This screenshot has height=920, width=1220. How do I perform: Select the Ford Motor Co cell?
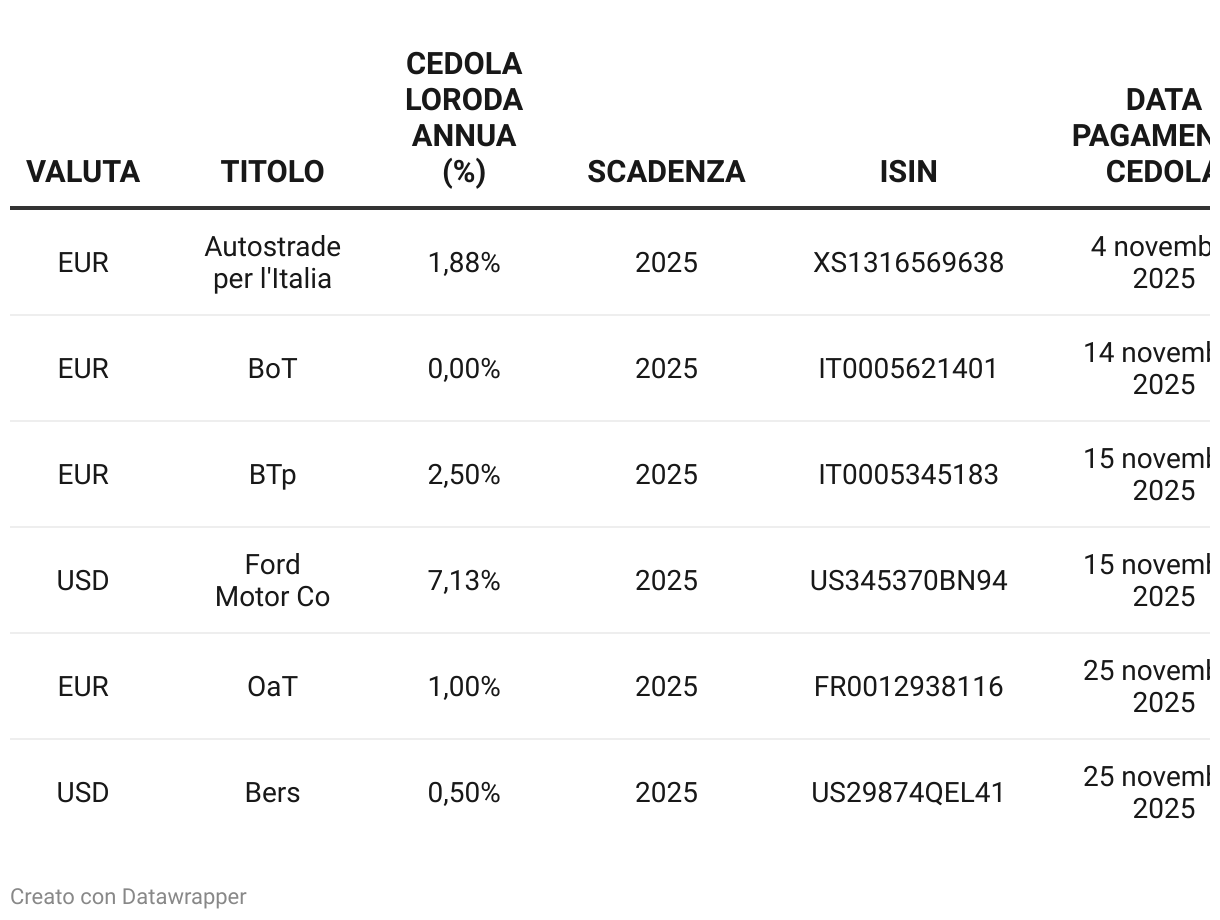tap(273, 581)
